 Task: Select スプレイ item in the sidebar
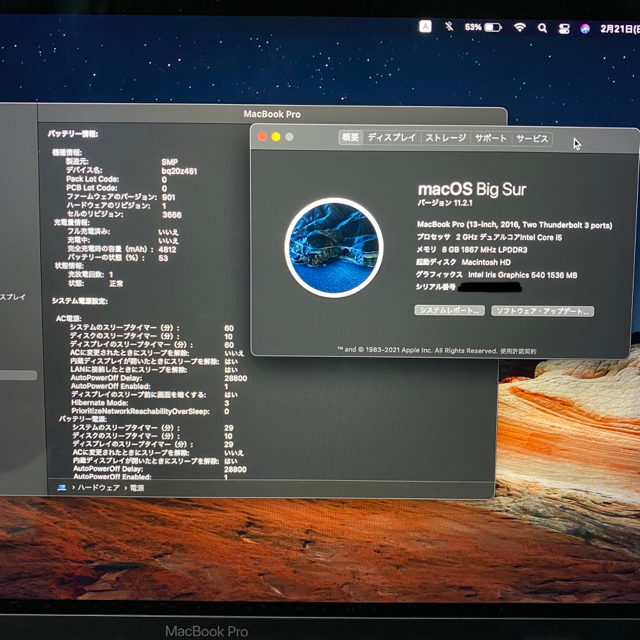(x=13, y=297)
